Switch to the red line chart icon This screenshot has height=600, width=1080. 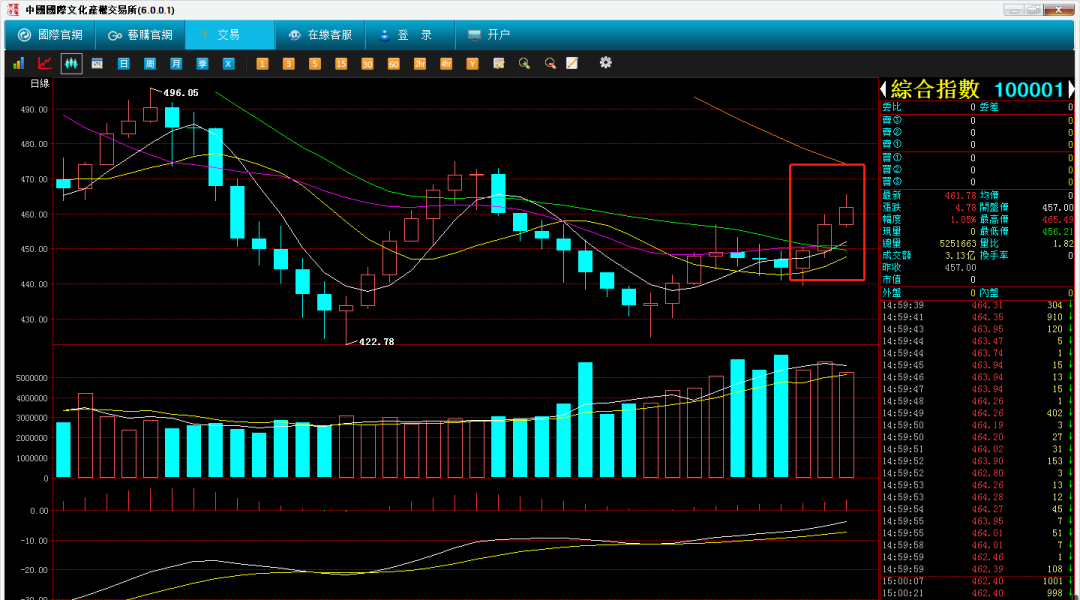click(x=45, y=63)
